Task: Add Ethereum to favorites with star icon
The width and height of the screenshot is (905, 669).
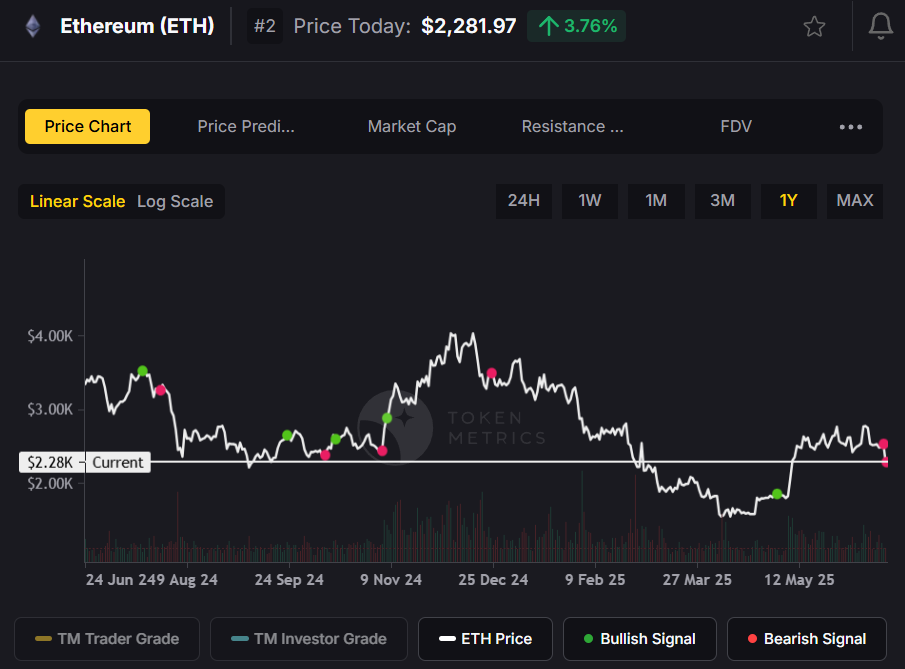Action: click(x=814, y=27)
